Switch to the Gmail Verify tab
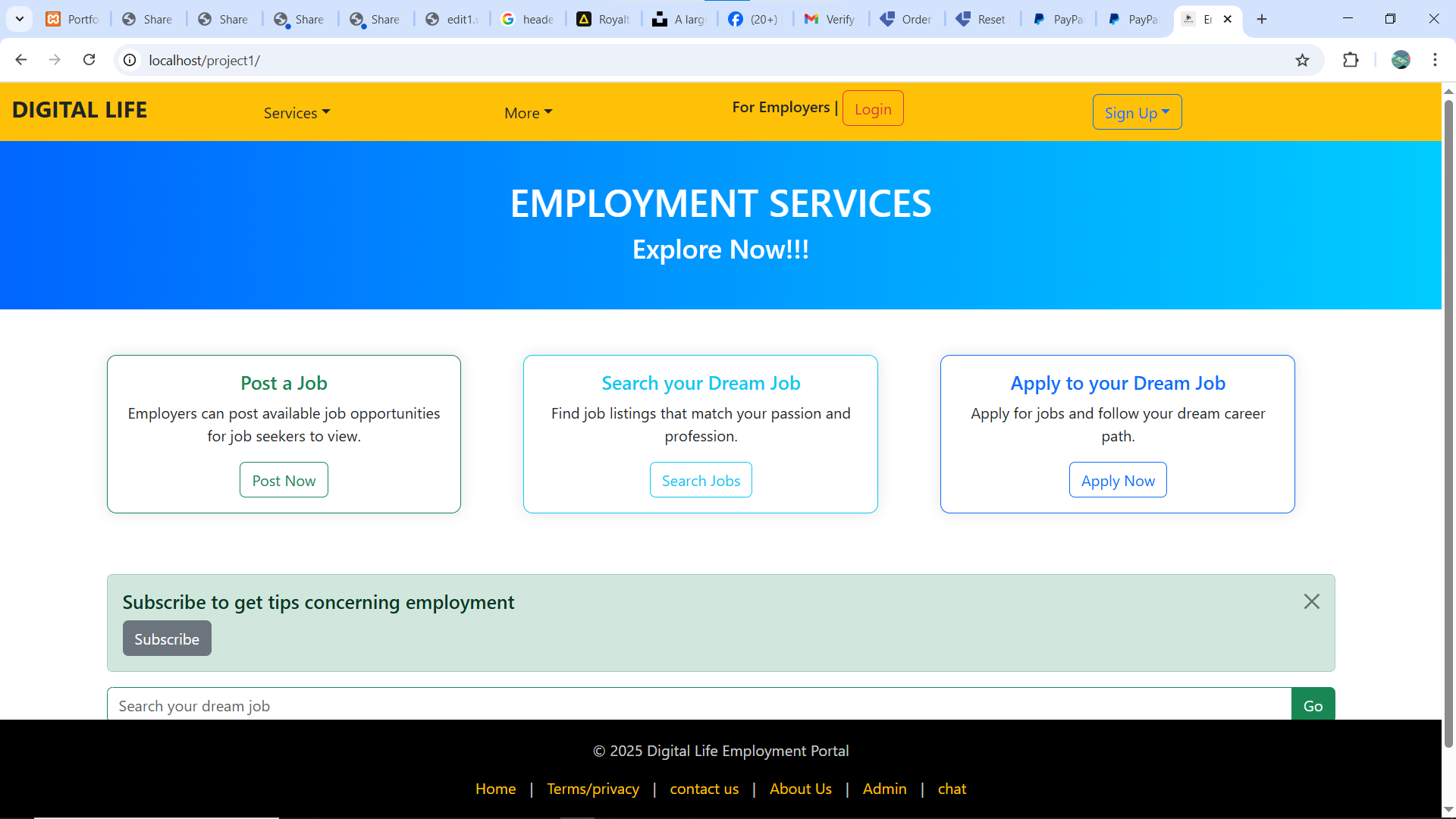This screenshot has height=819, width=1456. pyautogui.click(x=830, y=19)
